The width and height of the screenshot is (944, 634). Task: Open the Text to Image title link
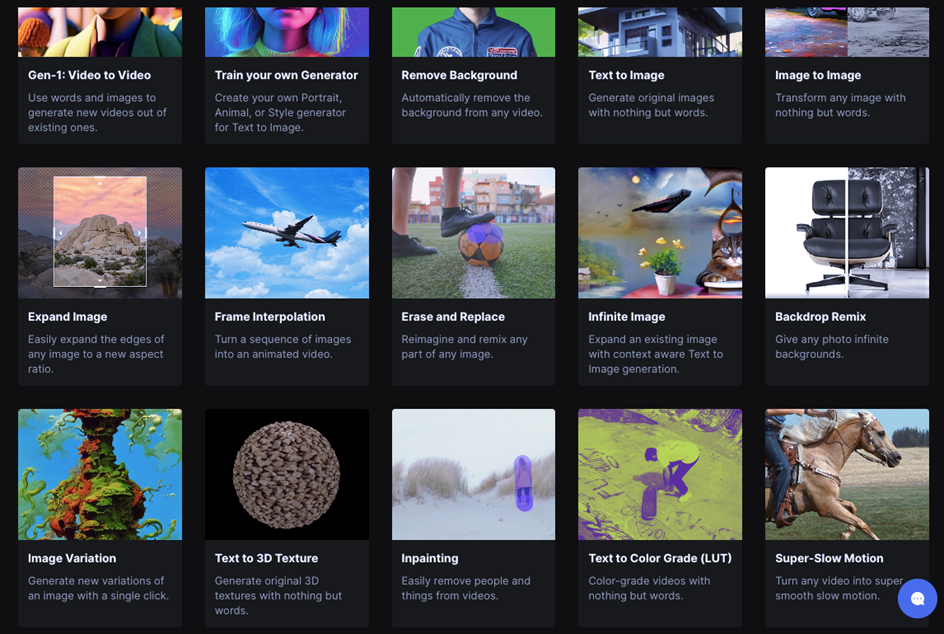coord(626,75)
